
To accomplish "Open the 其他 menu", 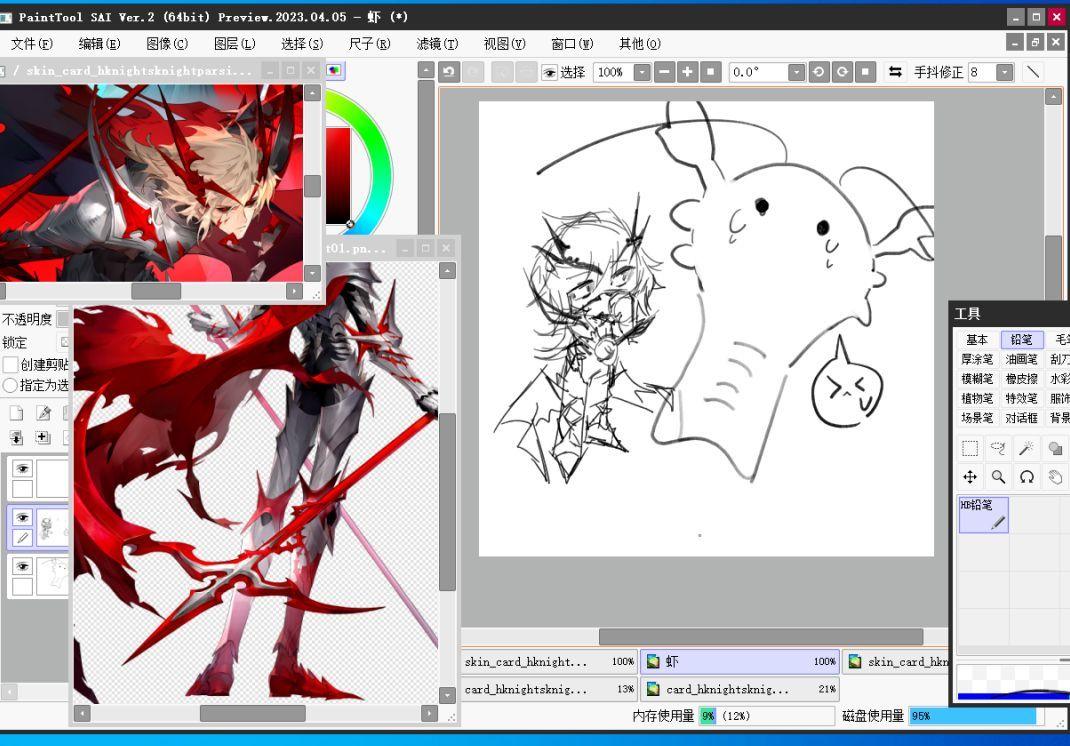I will click(639, 44).
